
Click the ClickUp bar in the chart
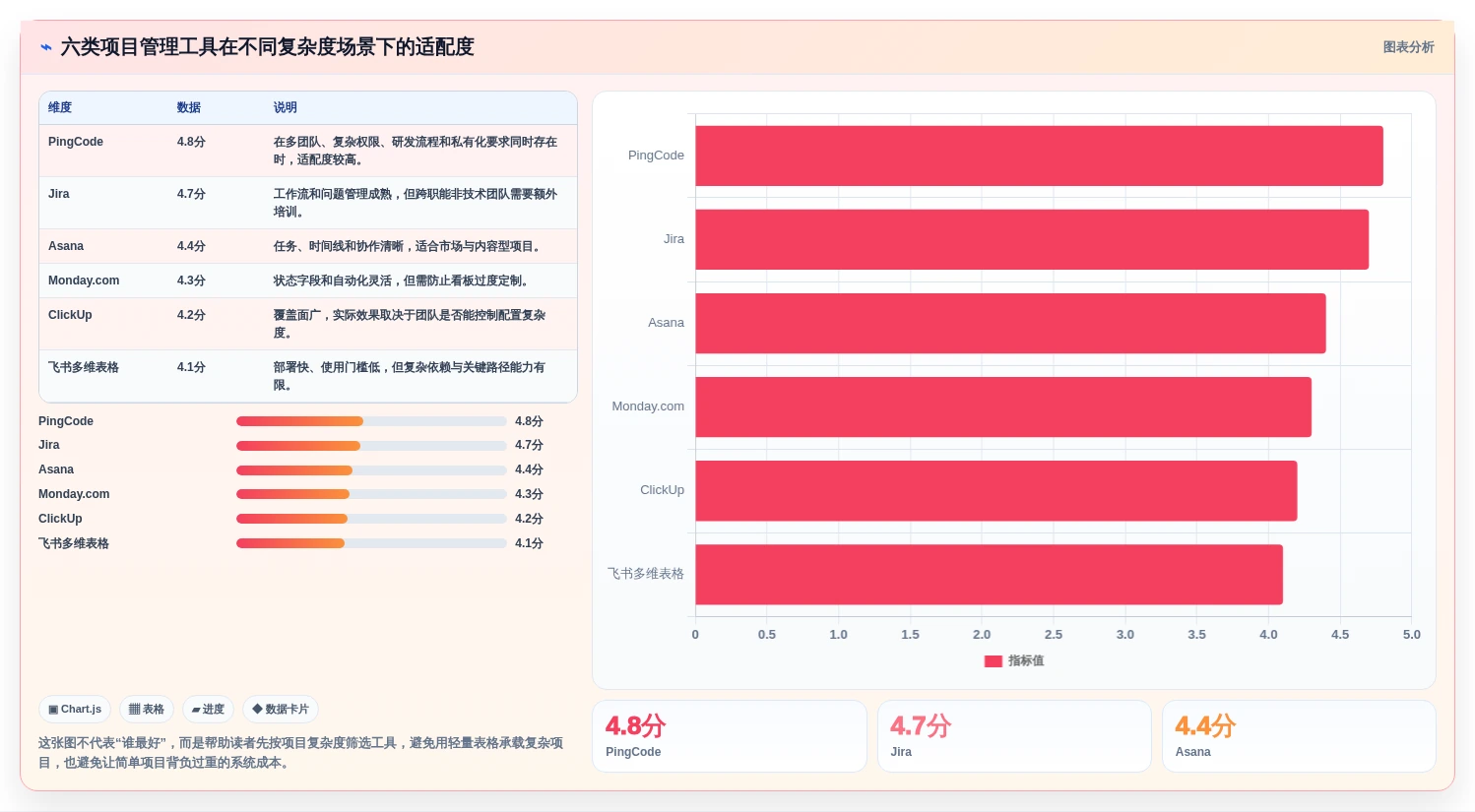coord(996,490)
